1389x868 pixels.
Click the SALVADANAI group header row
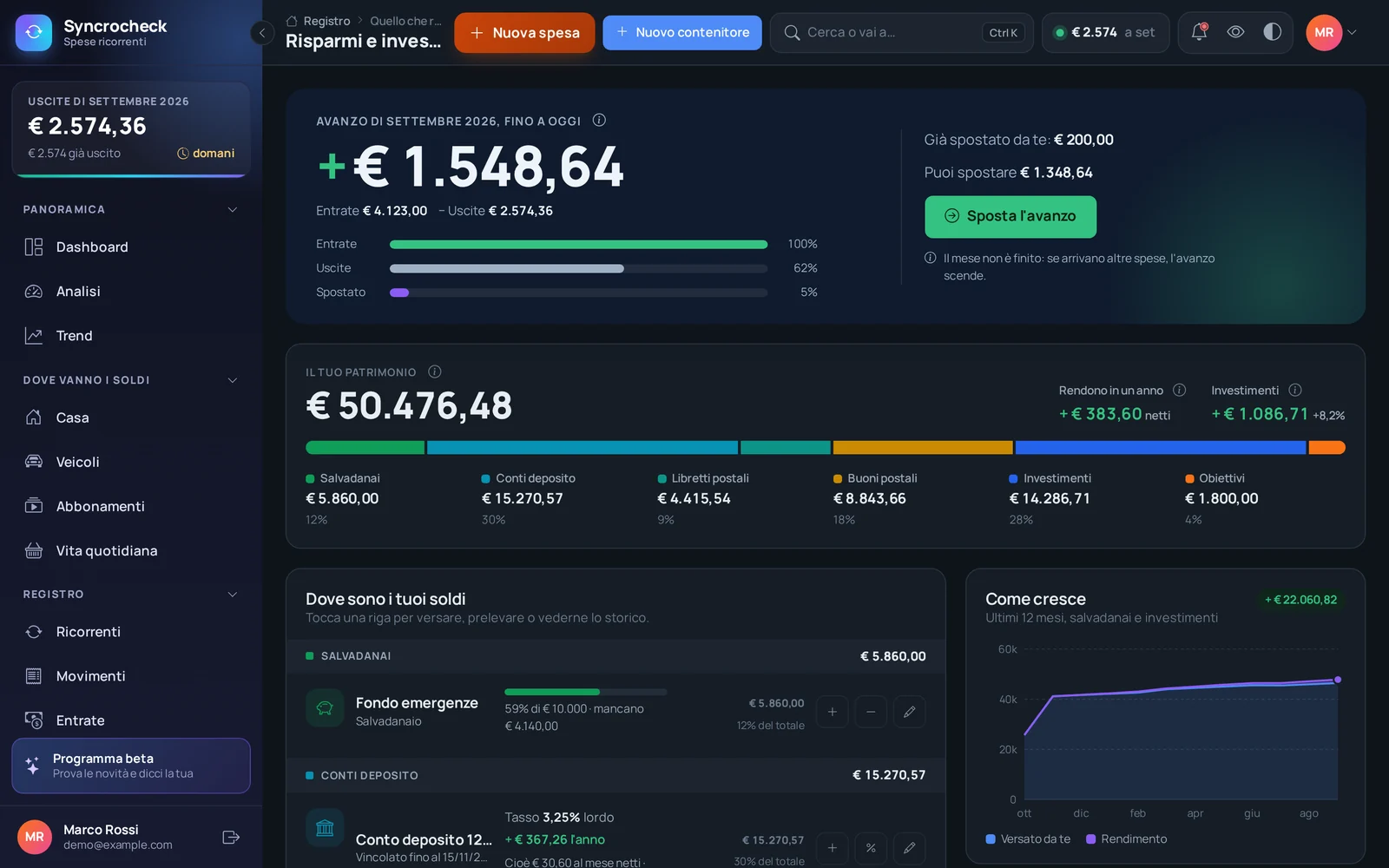coord(616,656)
